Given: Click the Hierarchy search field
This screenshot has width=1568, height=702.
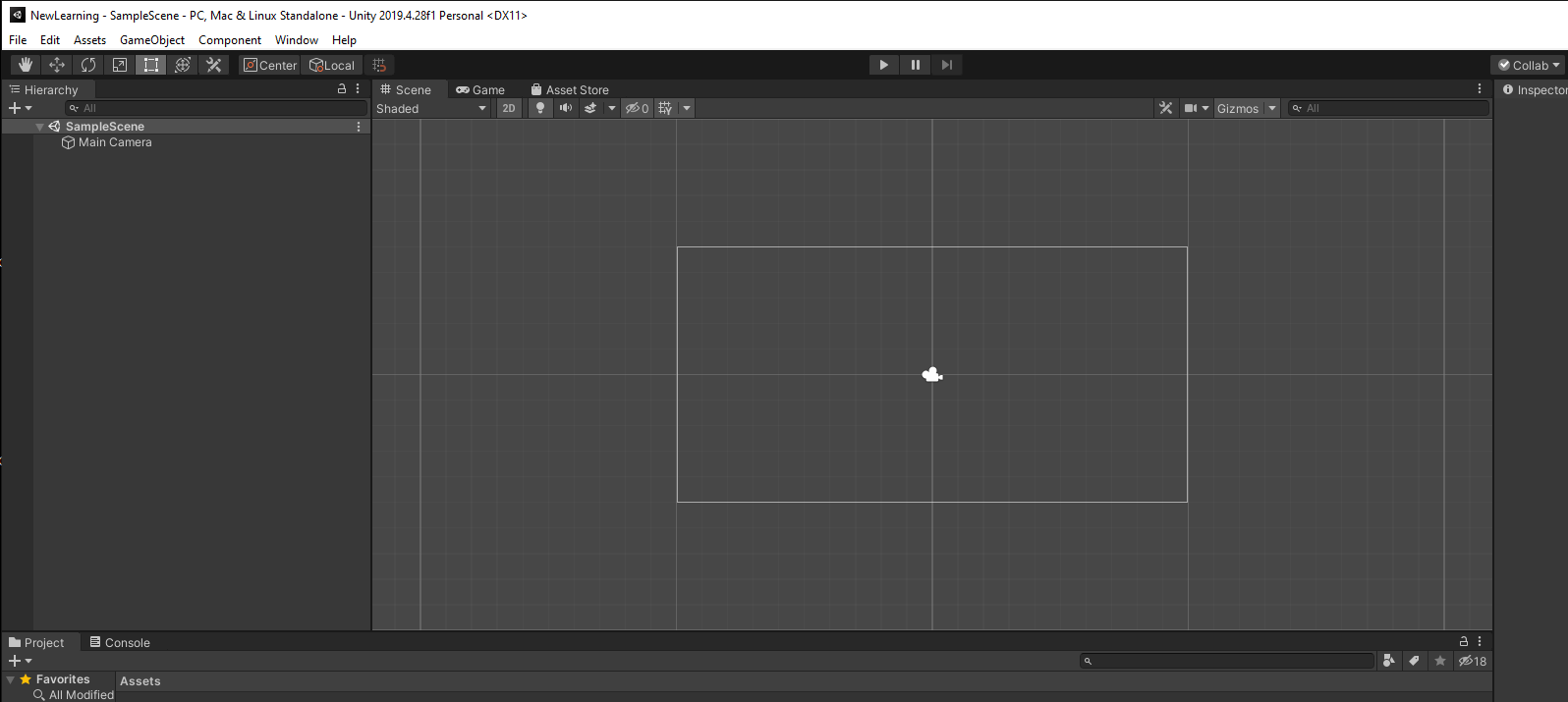Looking at the screenshot, I should pos(216,108).
